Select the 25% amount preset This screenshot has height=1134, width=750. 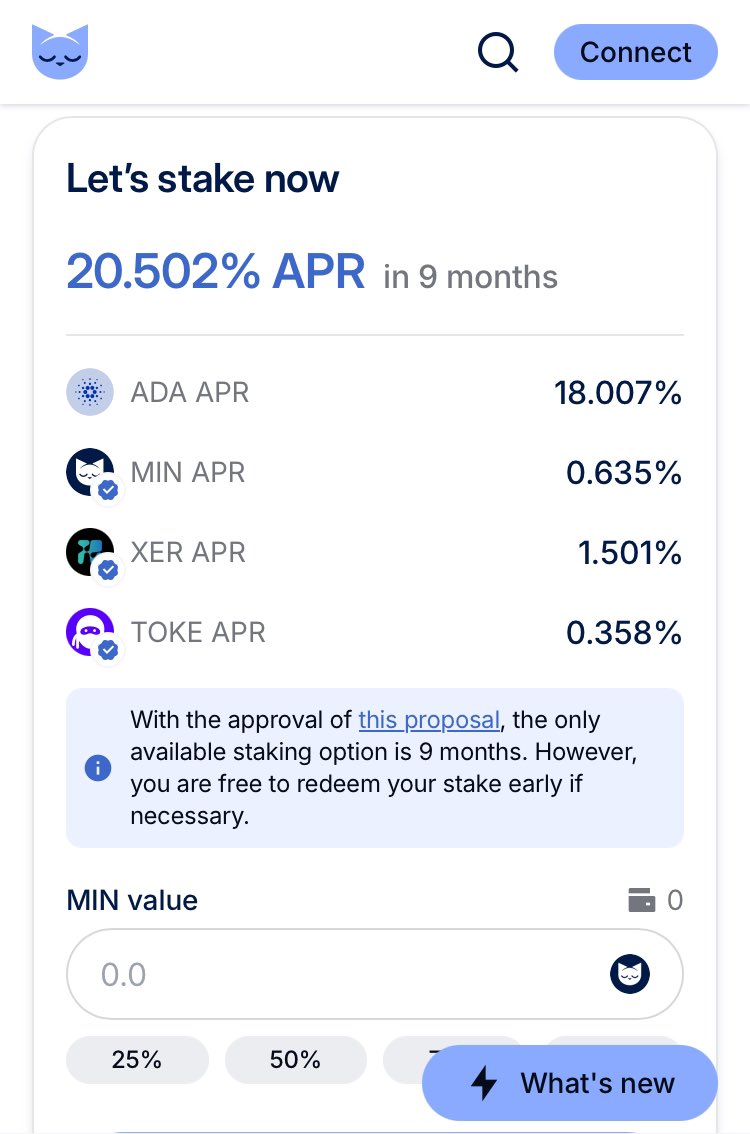[137, 1060]
